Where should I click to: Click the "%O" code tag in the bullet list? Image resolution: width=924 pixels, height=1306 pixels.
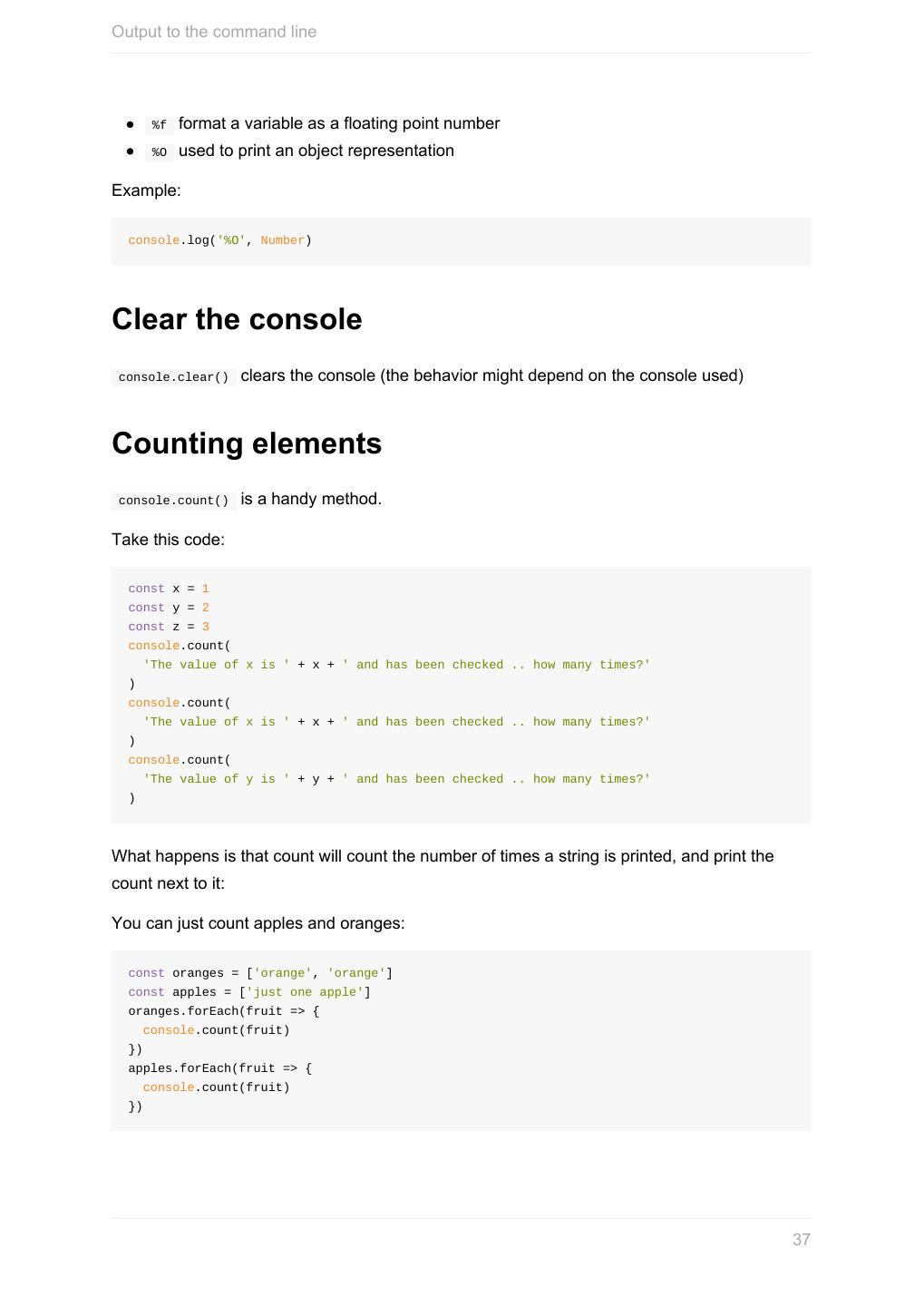pyautogui.click(x=159, y=152)
